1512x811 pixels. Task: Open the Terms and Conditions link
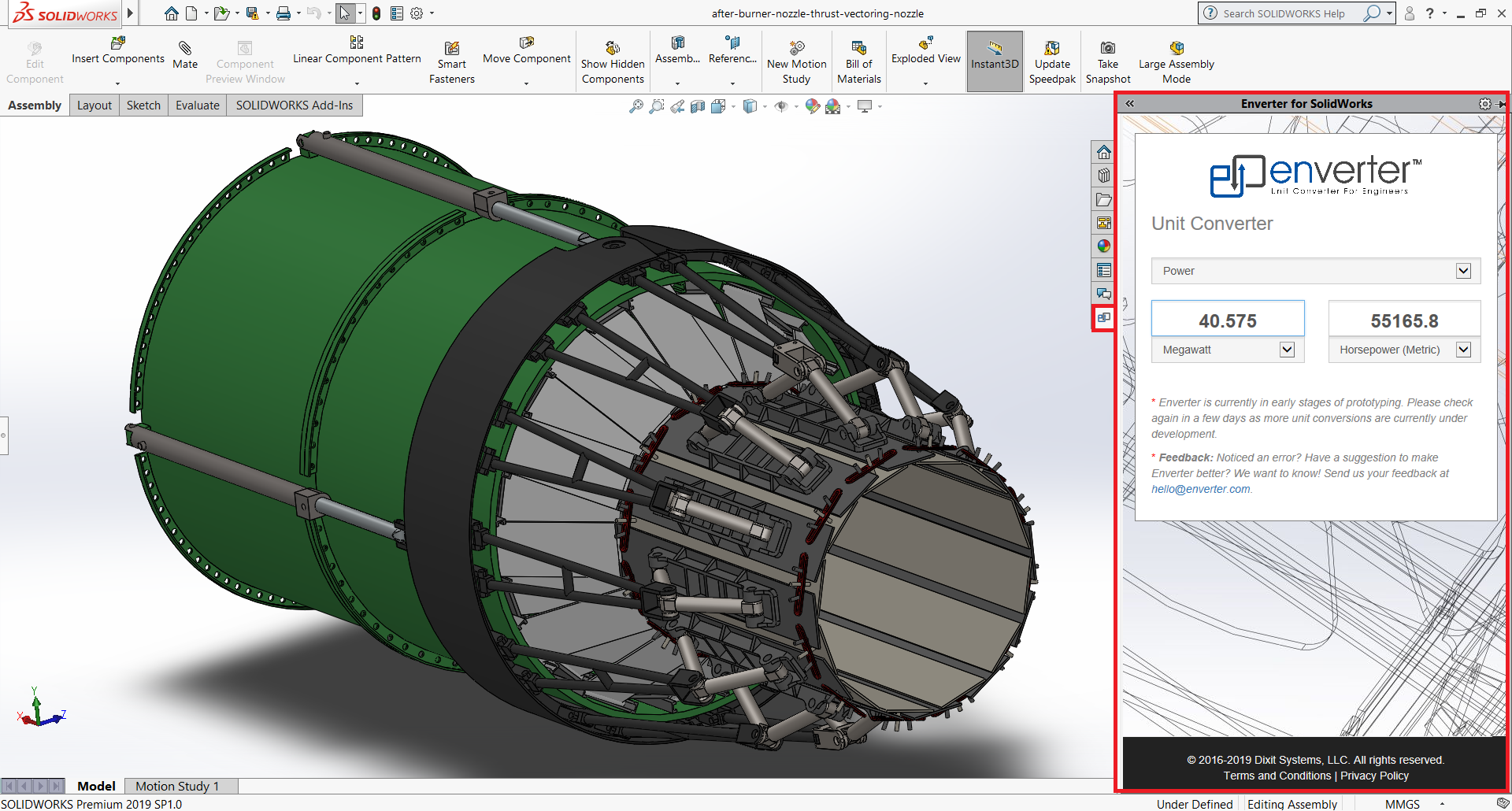click(1277, 776)
